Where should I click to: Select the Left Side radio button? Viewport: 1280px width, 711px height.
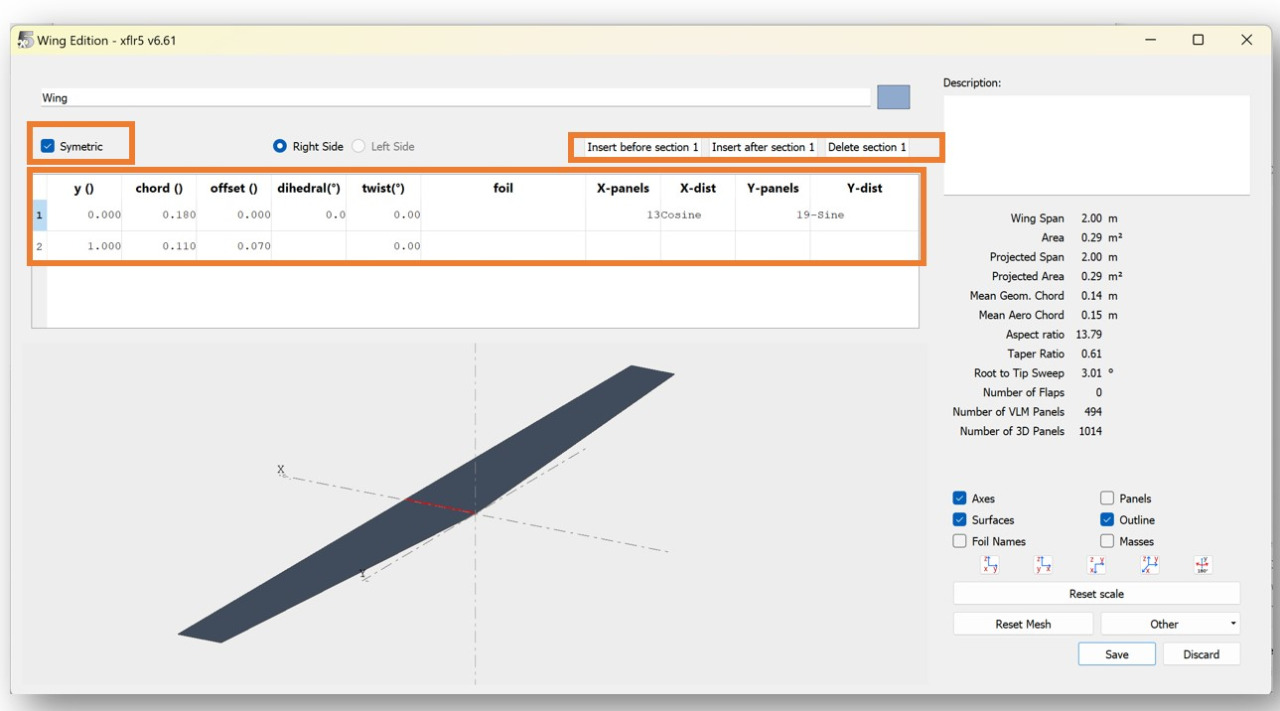(358, 146)
